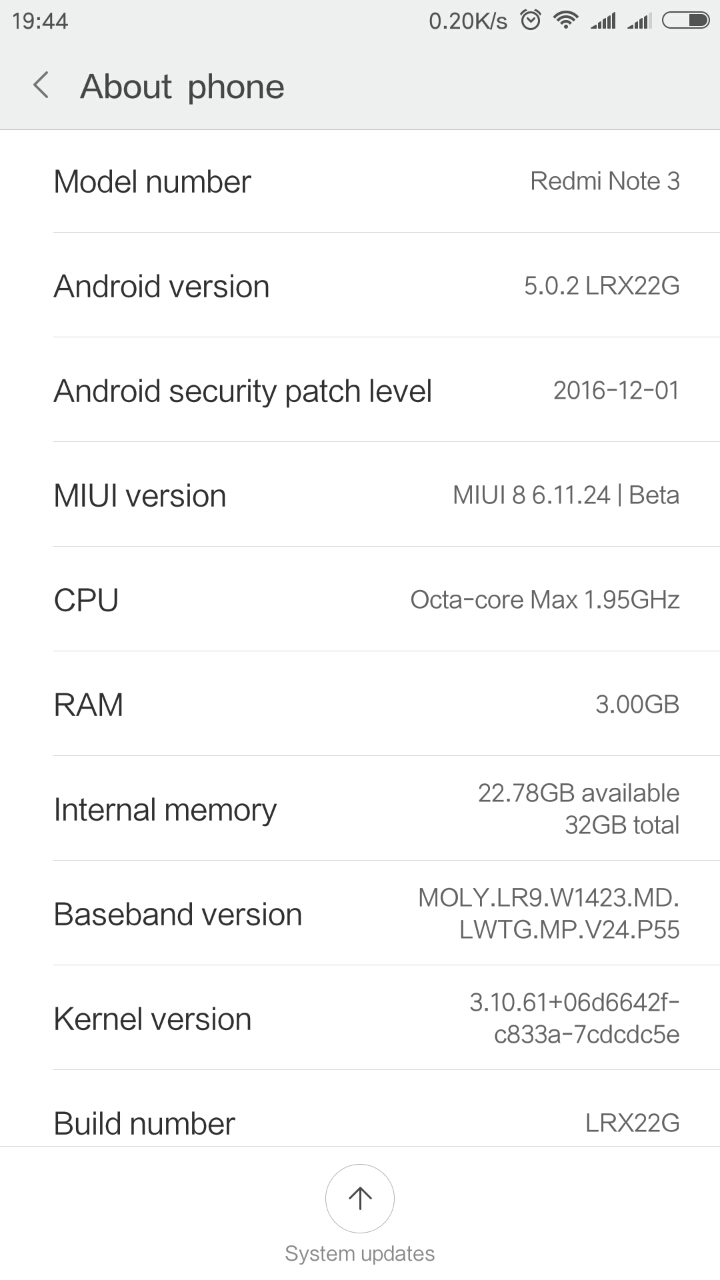Tap the clock showing 19:44
Viewport: 720px width, 1280px height.
coord(40,21)
